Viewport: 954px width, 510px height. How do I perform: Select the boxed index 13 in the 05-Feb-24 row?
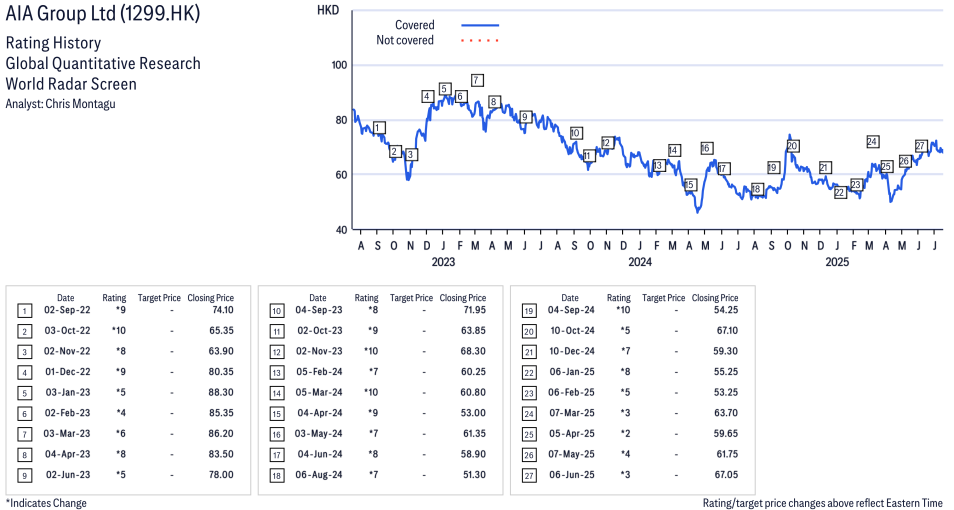point(277,372)
